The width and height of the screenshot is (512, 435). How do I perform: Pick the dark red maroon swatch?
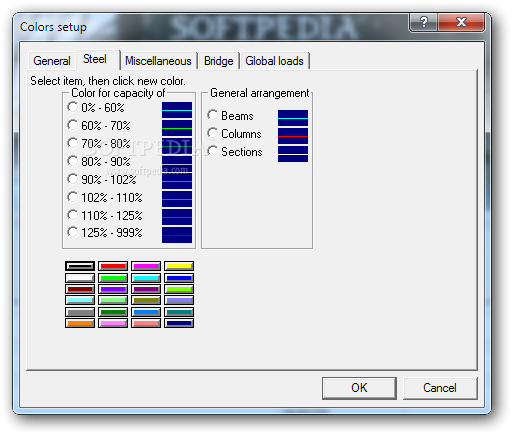(80, 289)
